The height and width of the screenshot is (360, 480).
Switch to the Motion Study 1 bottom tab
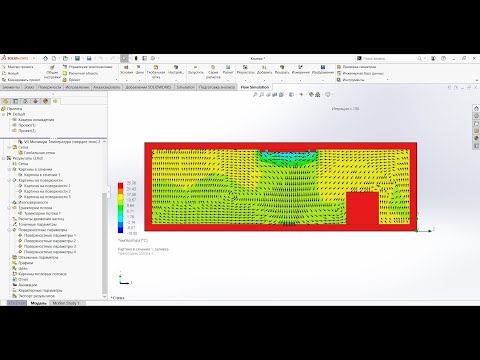(66, 303)
